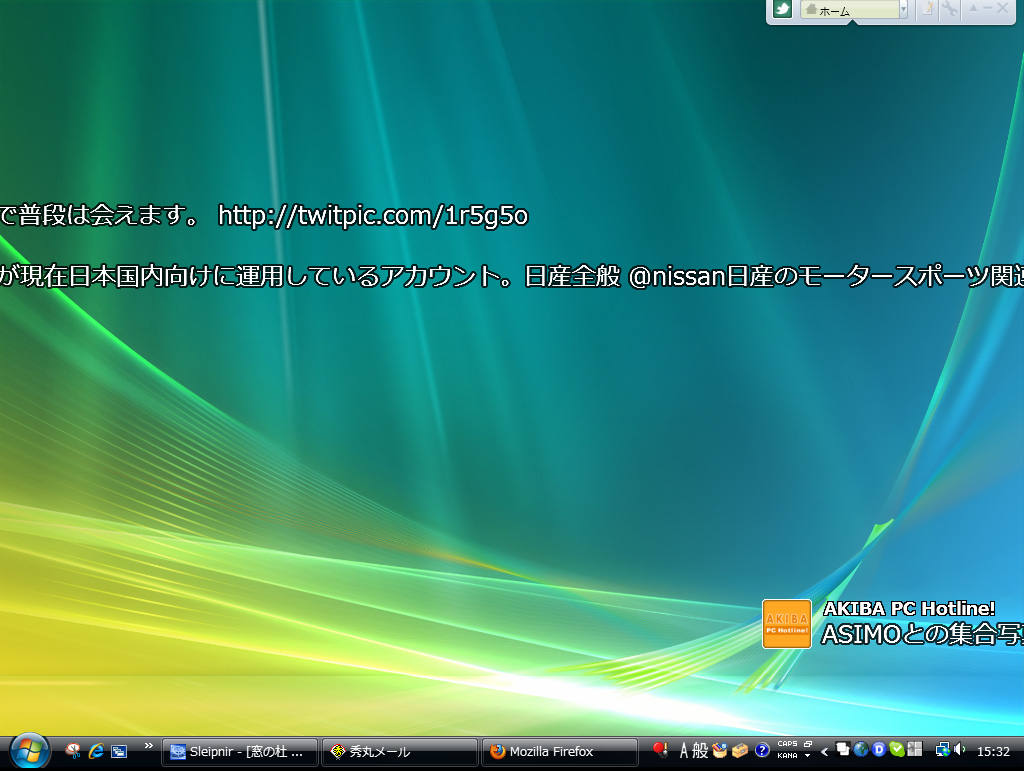Click the gray grid tray icon
1024x771 pixels.
tap(915, 749)
